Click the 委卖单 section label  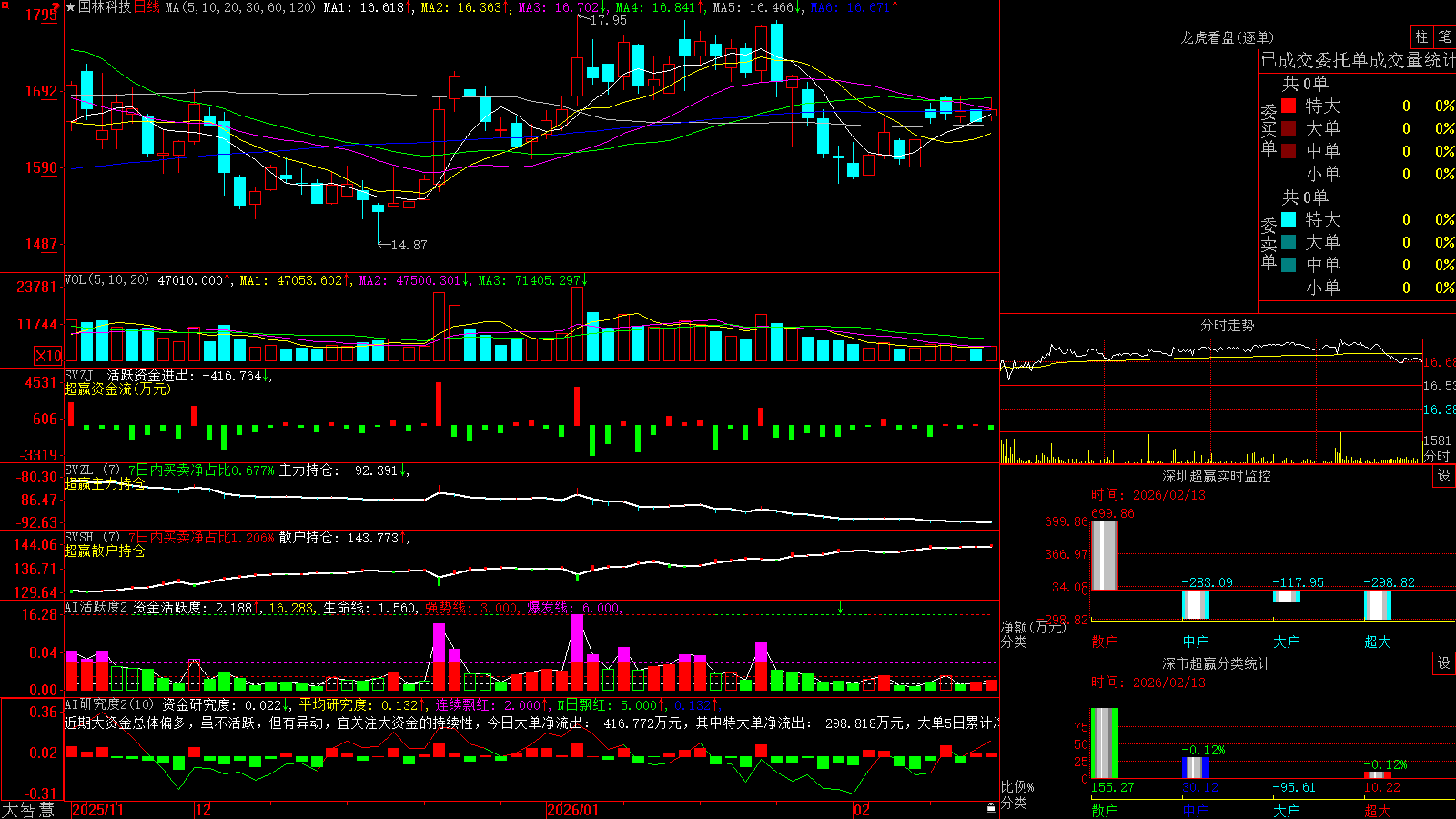click(1269, 244)
